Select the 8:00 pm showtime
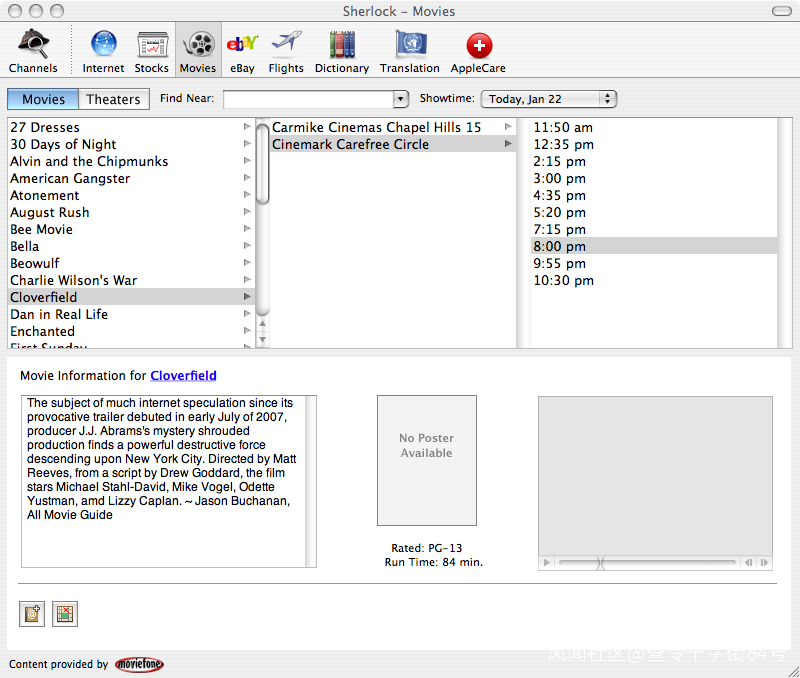This screenshot has height=678, width=800. click(x=560, y=246)
